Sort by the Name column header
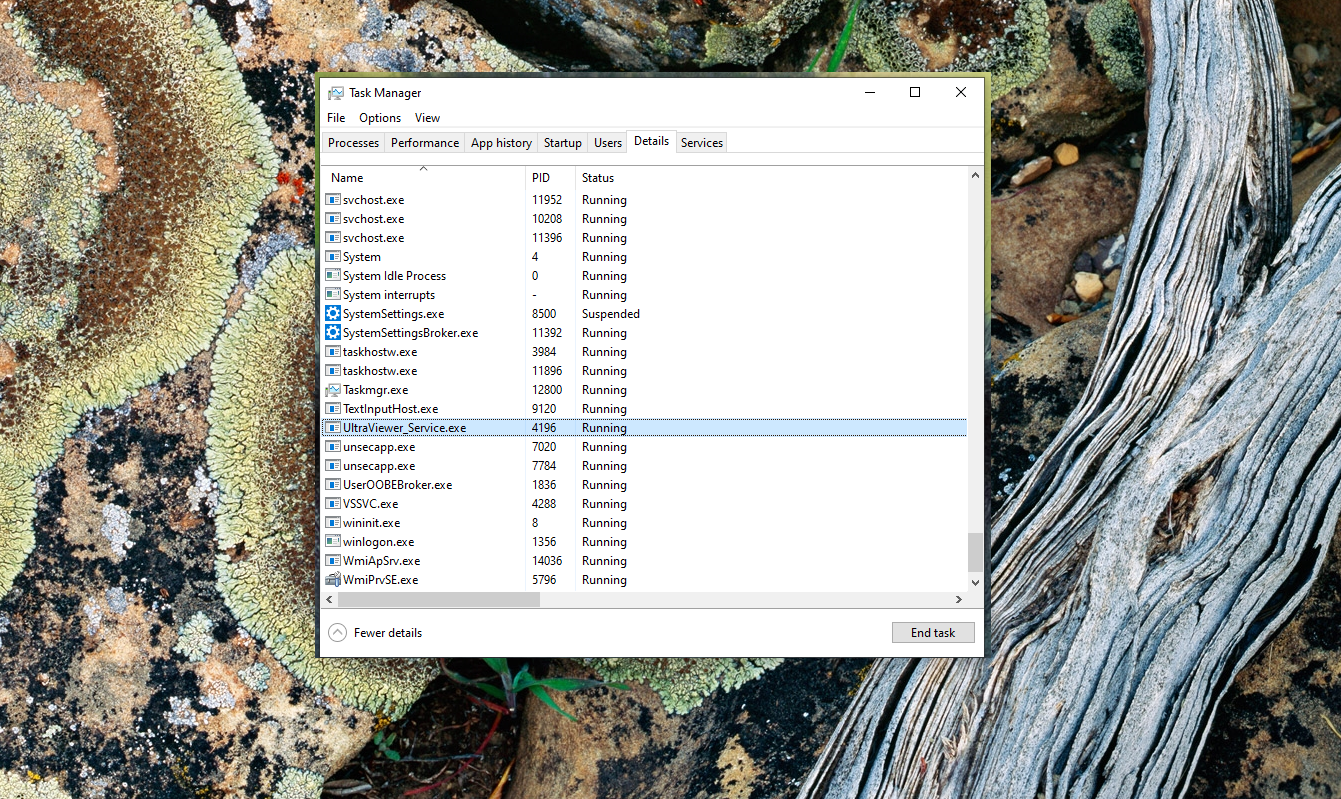 tap(347, 178)
